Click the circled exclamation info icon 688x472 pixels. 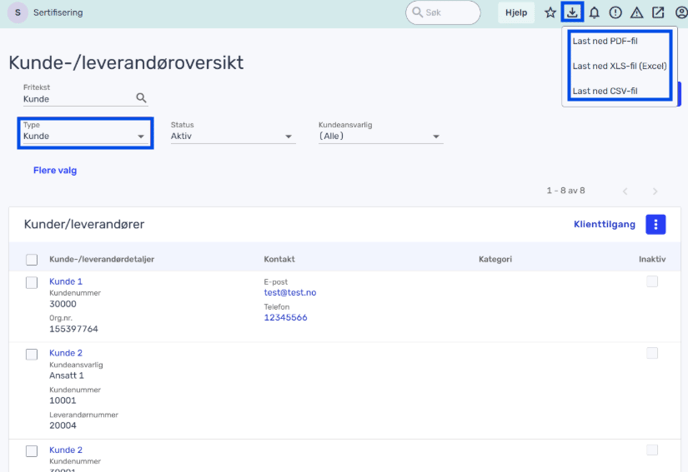[x=615, y=13]
